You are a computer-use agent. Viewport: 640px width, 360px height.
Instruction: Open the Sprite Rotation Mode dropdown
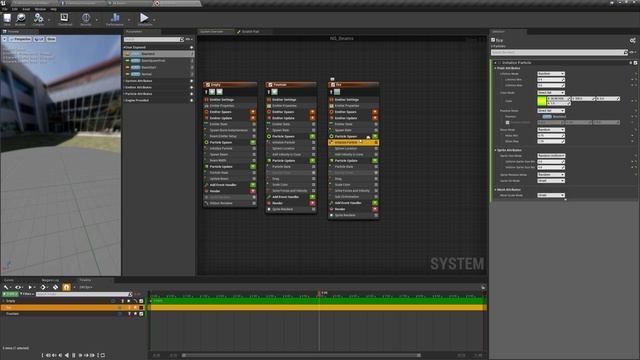point(551,174)
